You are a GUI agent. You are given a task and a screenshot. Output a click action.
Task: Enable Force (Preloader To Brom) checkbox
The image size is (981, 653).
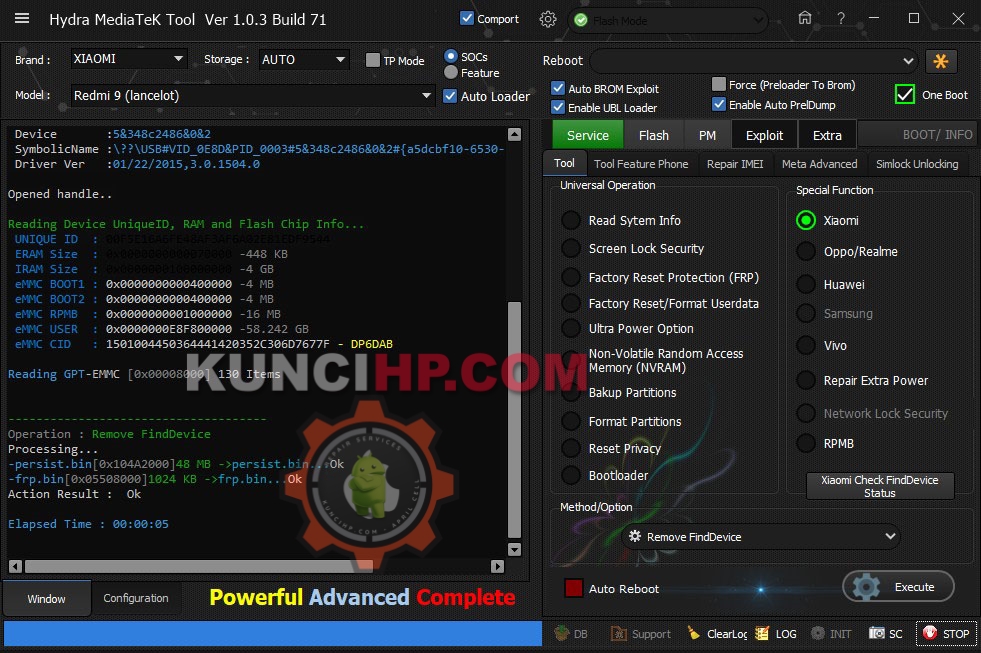click(x=719, y=84)
